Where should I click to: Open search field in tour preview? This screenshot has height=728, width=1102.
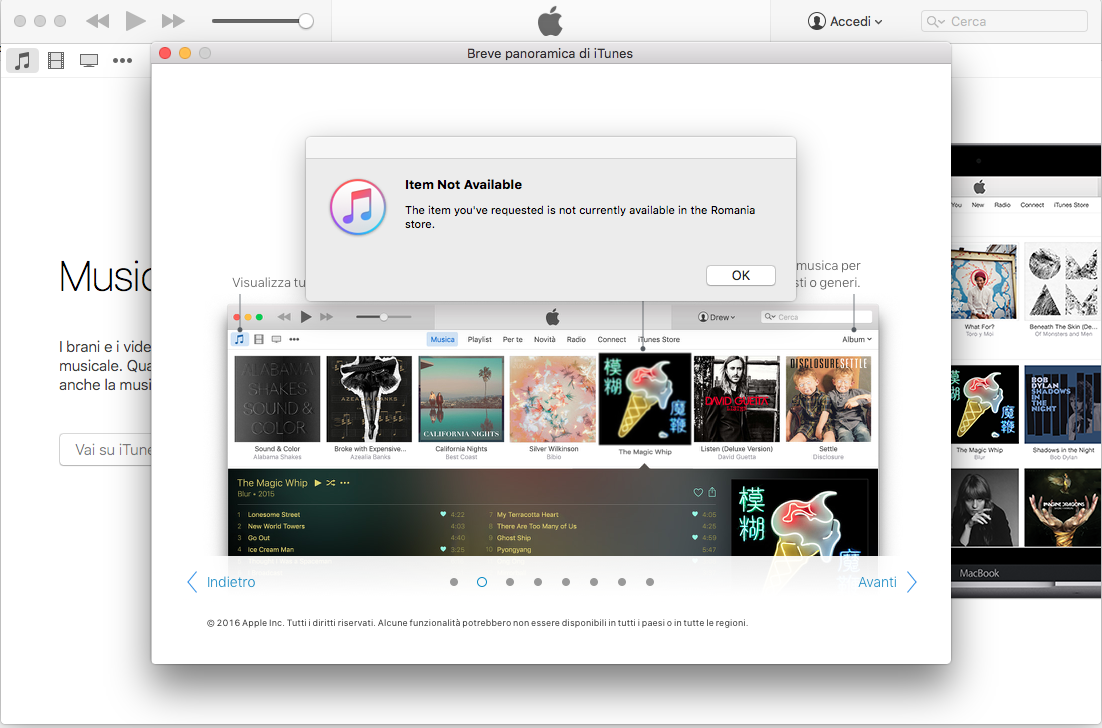[x=817, y=317]
